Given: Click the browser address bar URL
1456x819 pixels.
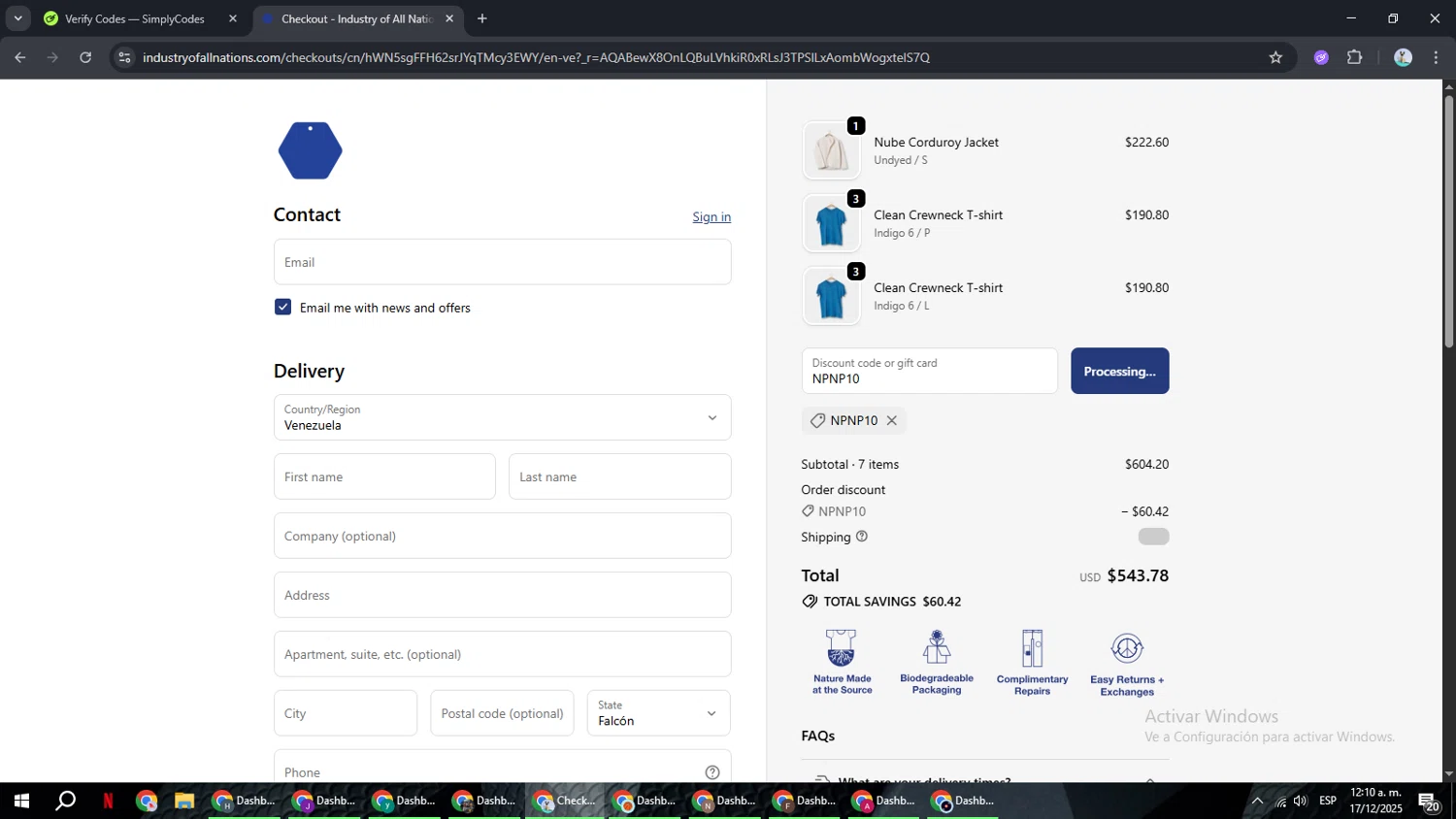Looking at the screenshot, I should coord(536,57).
